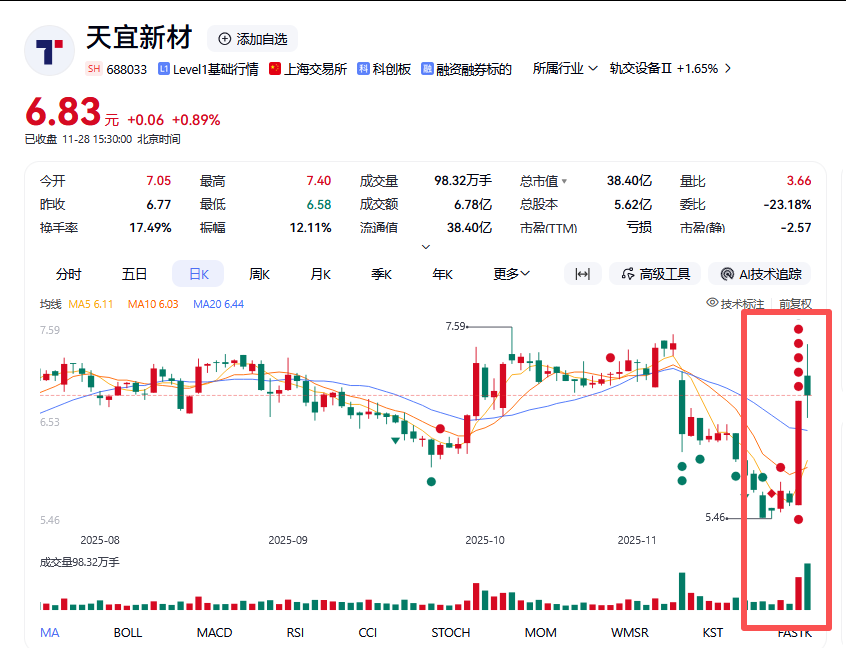Click the stock code 688033
The width and height of the screenshot is (846, 648).
[127, 70]
